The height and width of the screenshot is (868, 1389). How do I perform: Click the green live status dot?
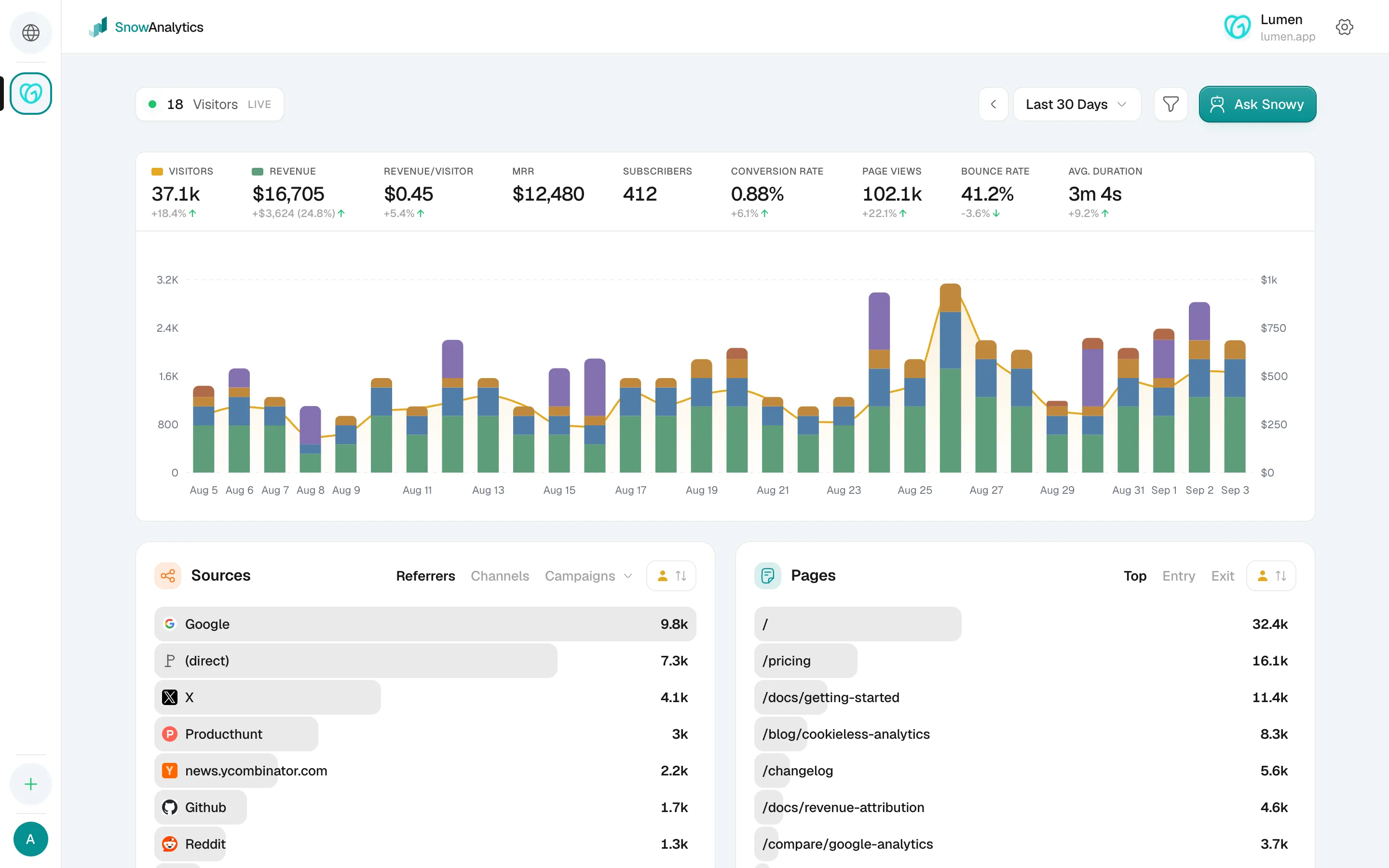(153, 105)
